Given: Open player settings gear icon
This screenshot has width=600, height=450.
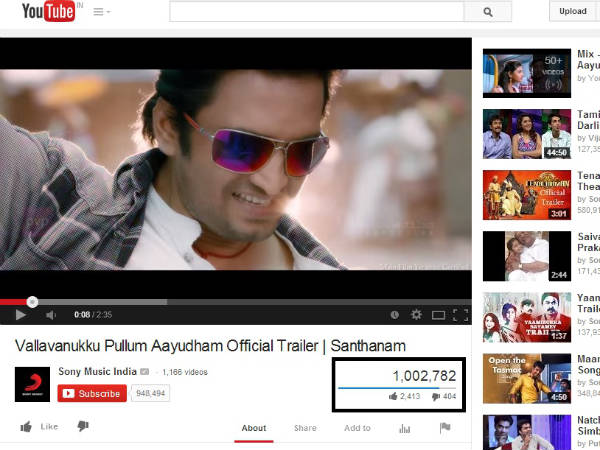Looking at the screenshot, I should tap(416, 315).
